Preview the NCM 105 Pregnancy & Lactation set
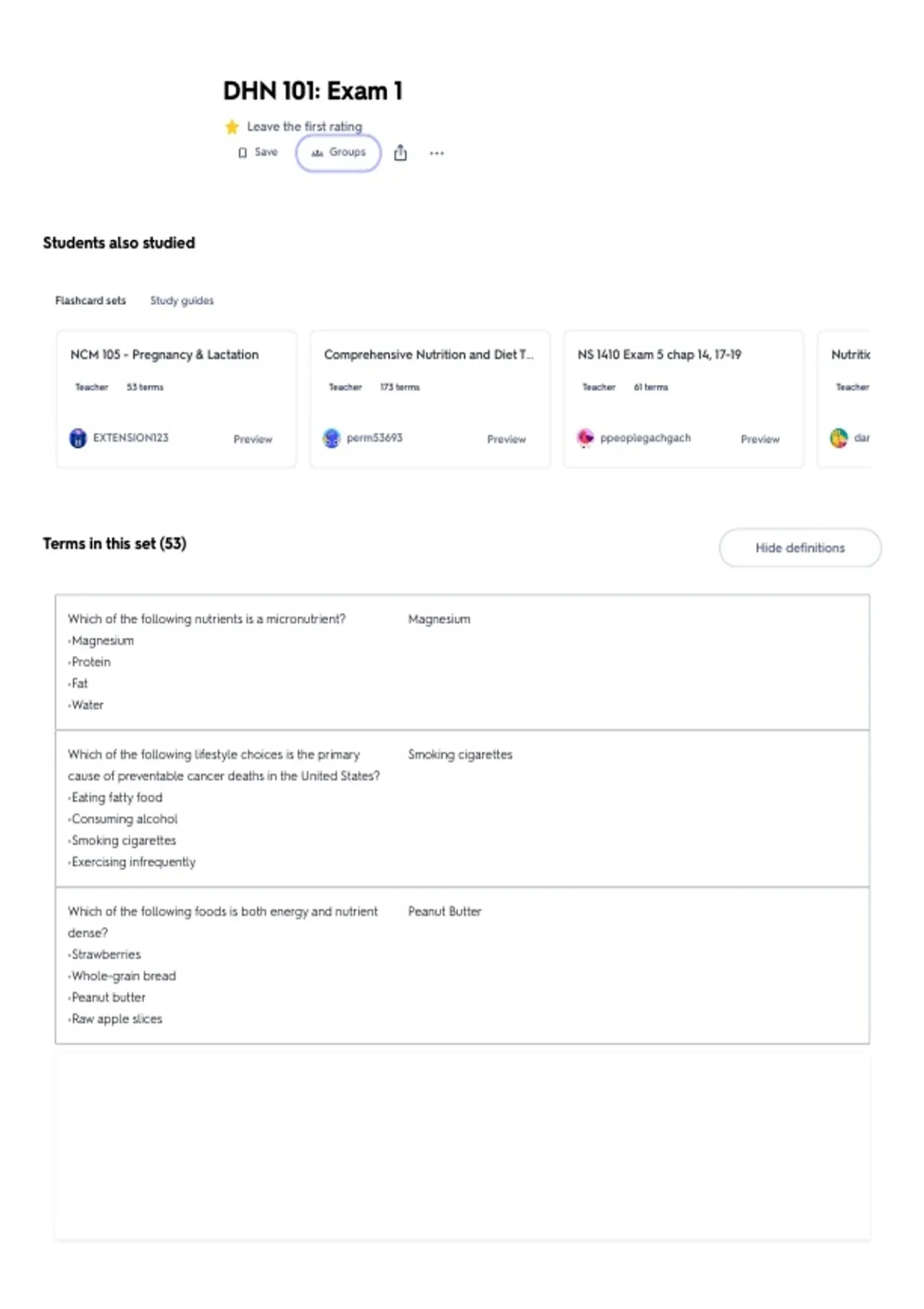Image resolution: width=924 pixels, height=1309 pixels. coord(253,439)
